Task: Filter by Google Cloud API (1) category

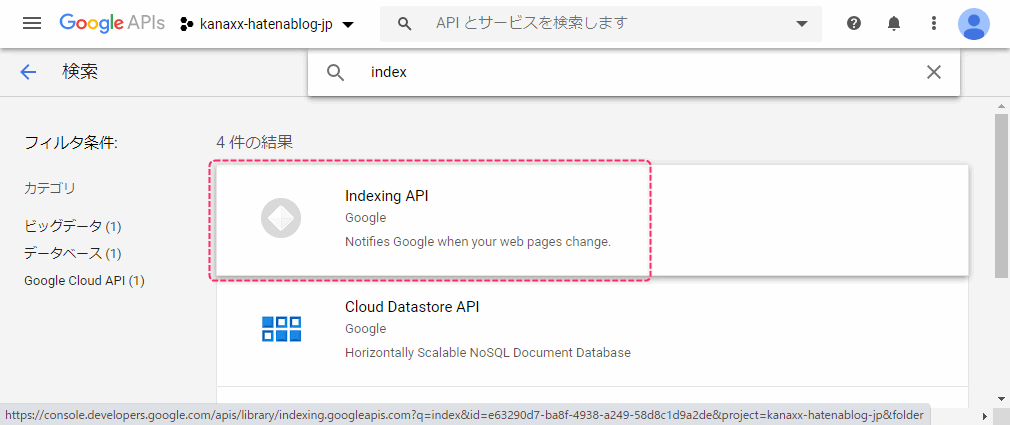Action: (x=84, y=281)
